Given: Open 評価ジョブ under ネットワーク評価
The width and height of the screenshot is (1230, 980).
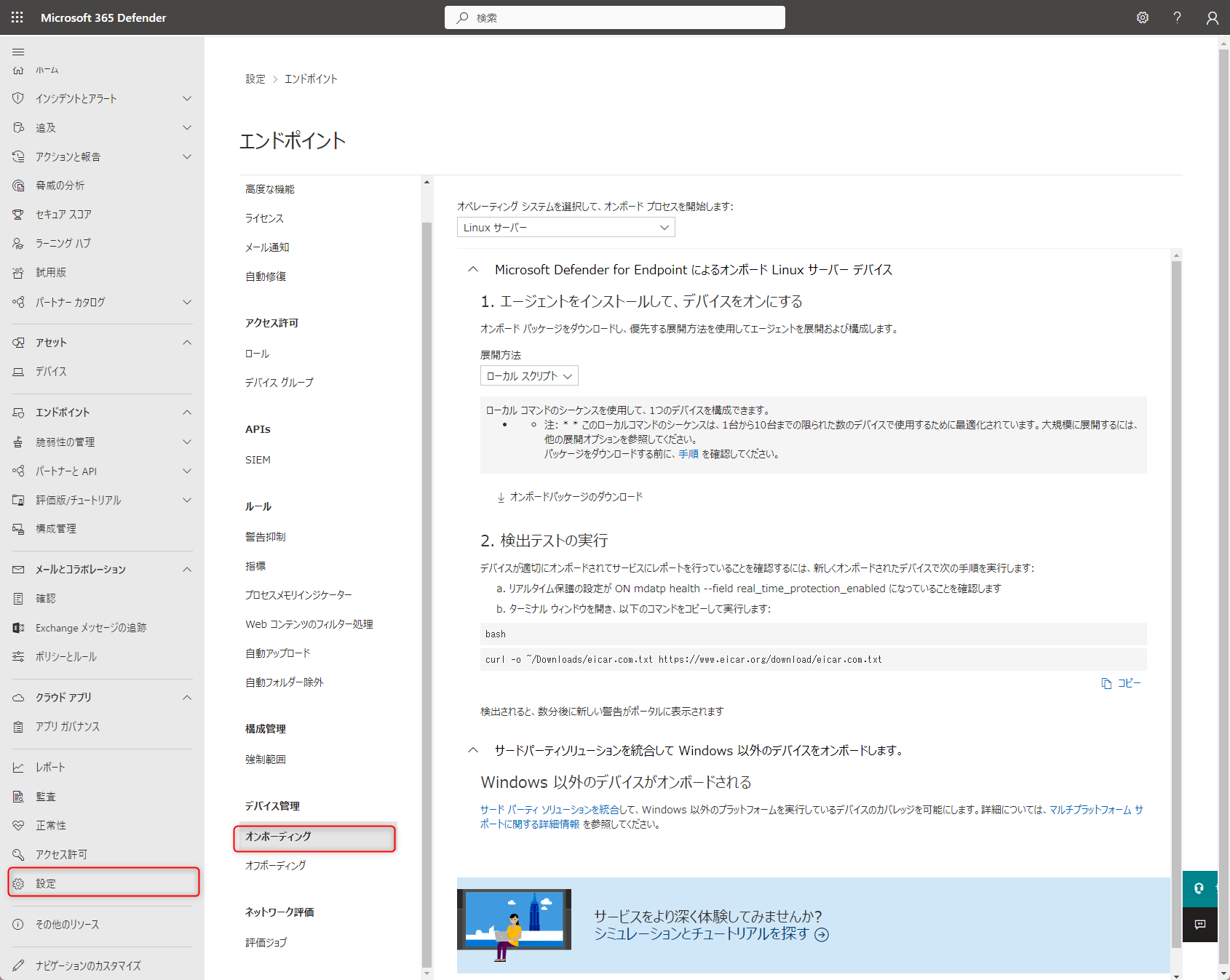Looking at the screenshot, I should pos(266,943).
